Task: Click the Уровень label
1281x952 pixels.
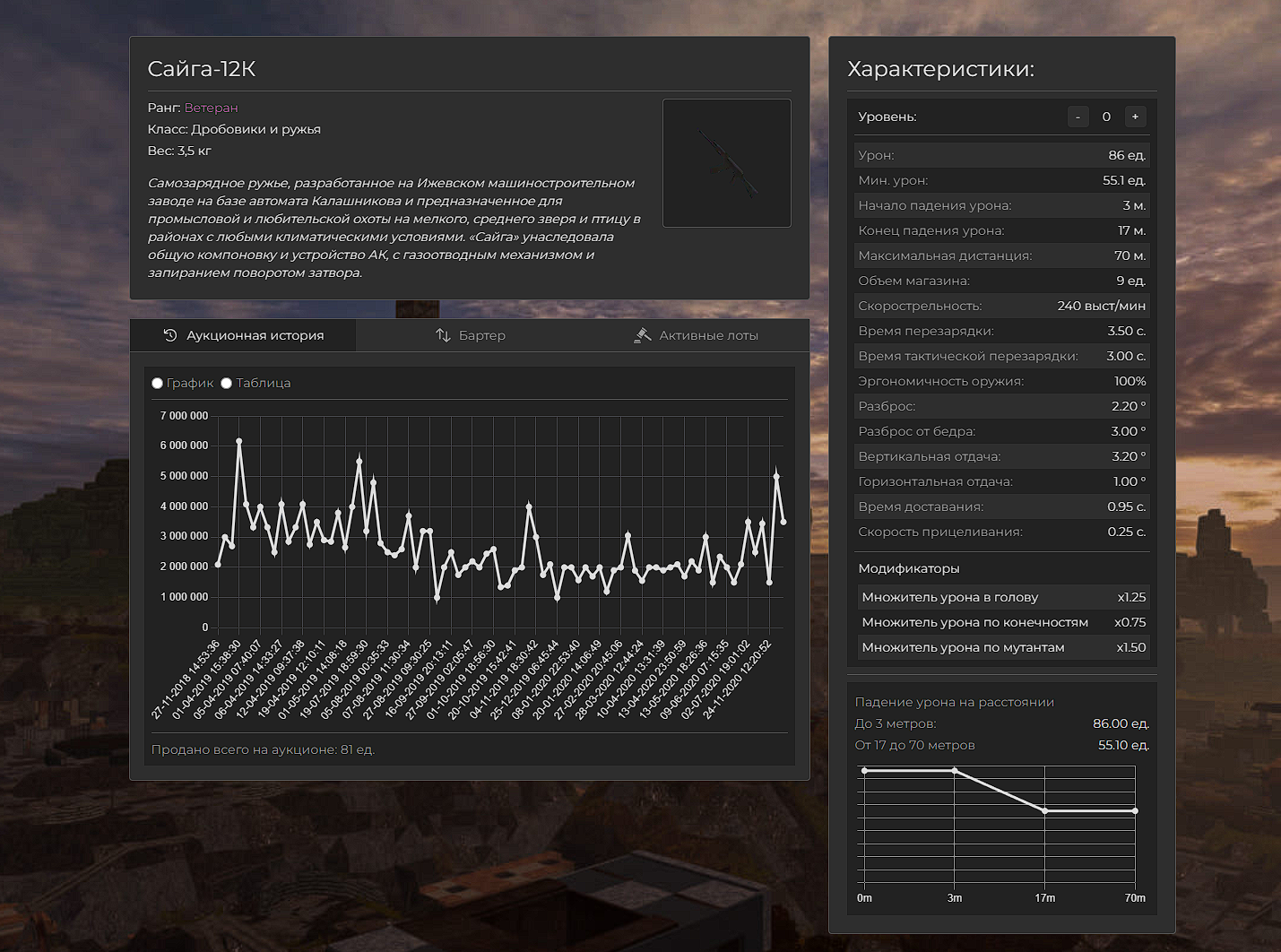Action: (887, 117)
